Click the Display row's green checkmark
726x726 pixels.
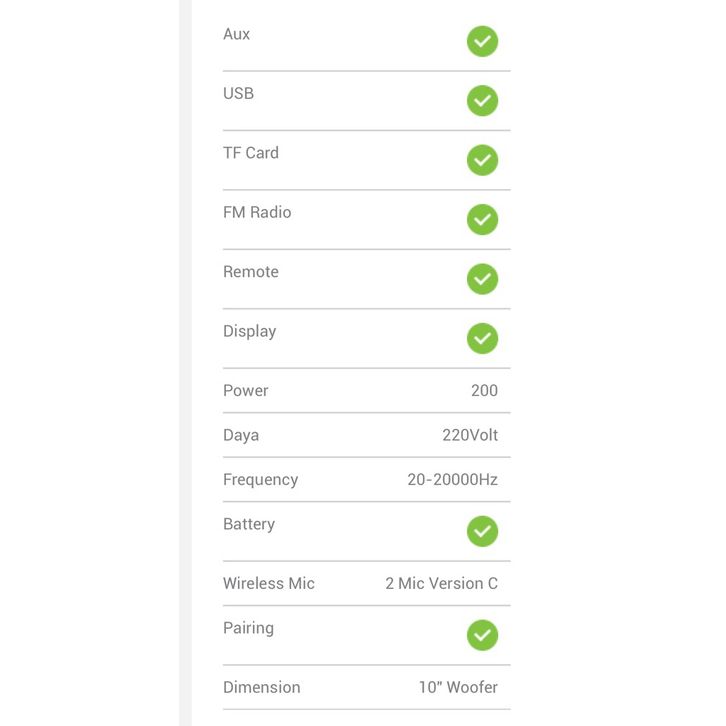pyautogui.click(x=482, y=338)
